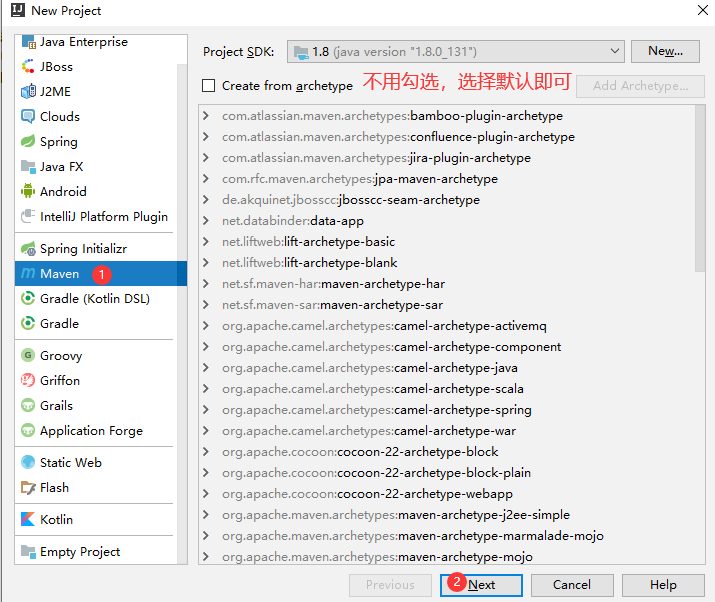The width and height of the screenshot is (715, 602).
Task: Click the New... SDK button
Action: point(665,51)
